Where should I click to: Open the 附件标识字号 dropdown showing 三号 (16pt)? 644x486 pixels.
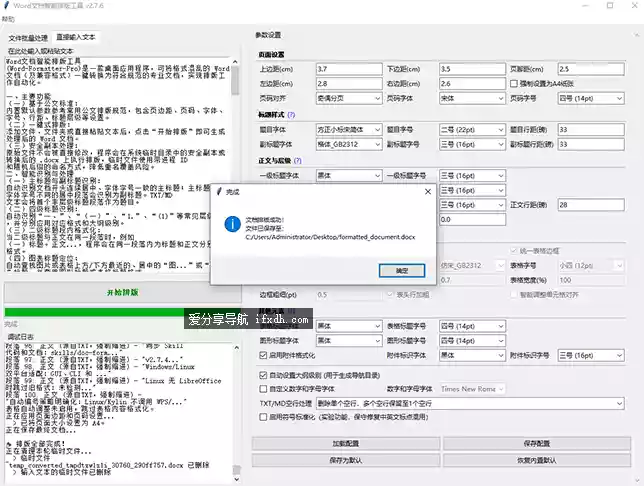pyautogui.click(x=591, y=355)
